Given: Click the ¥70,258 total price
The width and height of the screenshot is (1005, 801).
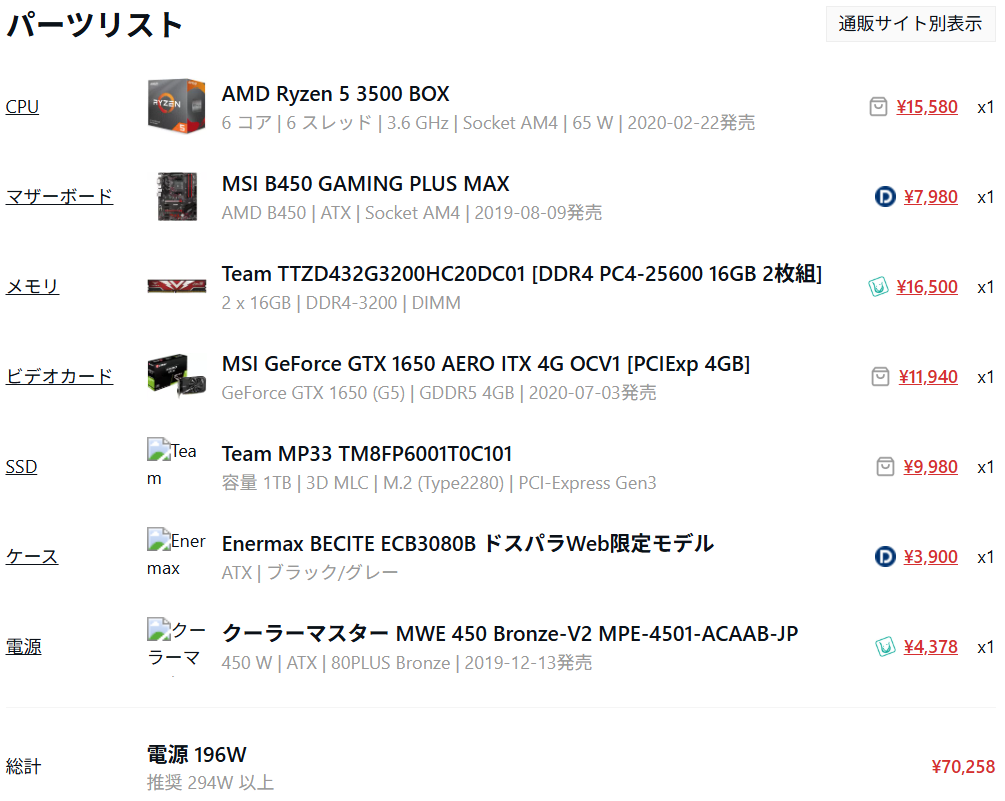Looking at the screenshot, I should tap(963, 766).
